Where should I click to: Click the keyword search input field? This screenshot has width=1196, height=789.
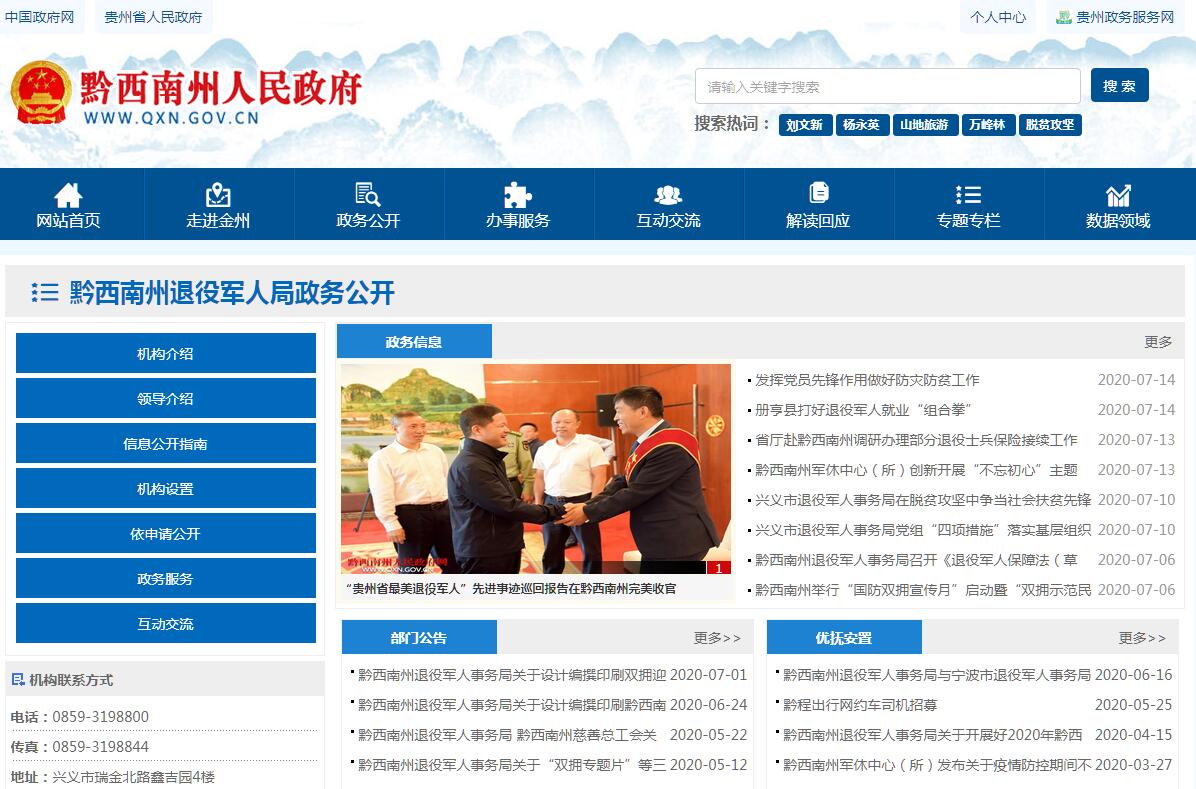click(888, 86)
